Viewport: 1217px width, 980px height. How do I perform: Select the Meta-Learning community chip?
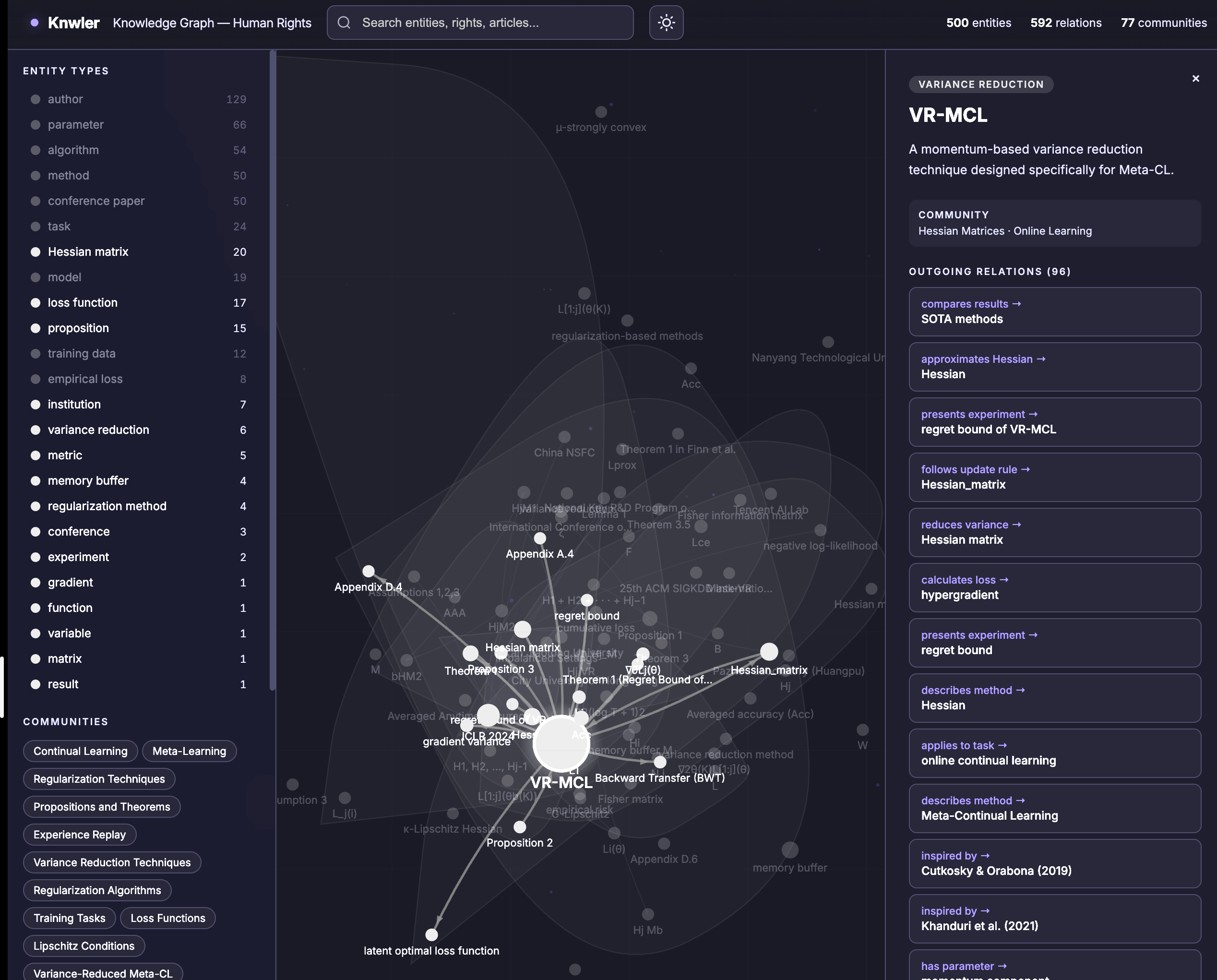pos(189,752)
